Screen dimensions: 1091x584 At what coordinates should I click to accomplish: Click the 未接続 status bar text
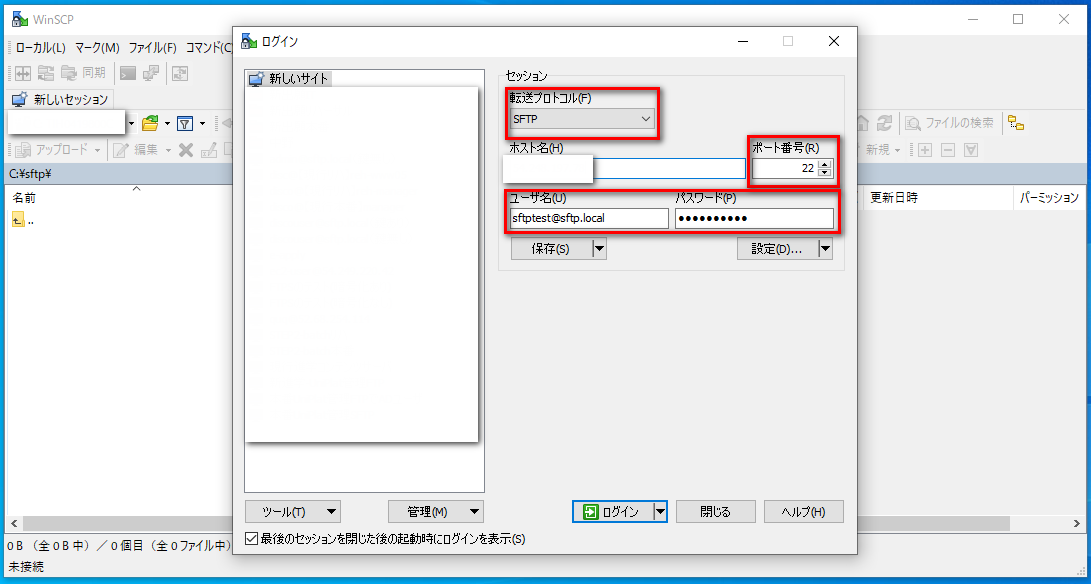26,567
